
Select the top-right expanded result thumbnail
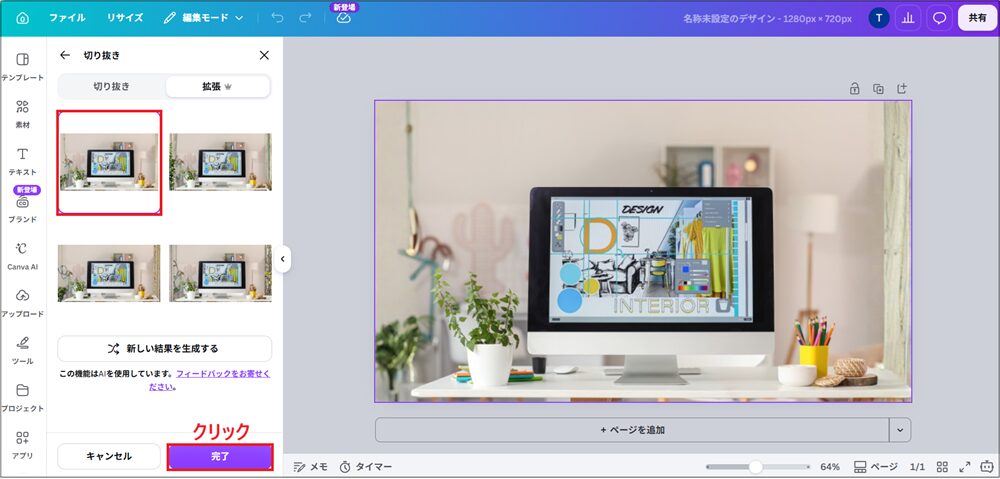(221, 162)
